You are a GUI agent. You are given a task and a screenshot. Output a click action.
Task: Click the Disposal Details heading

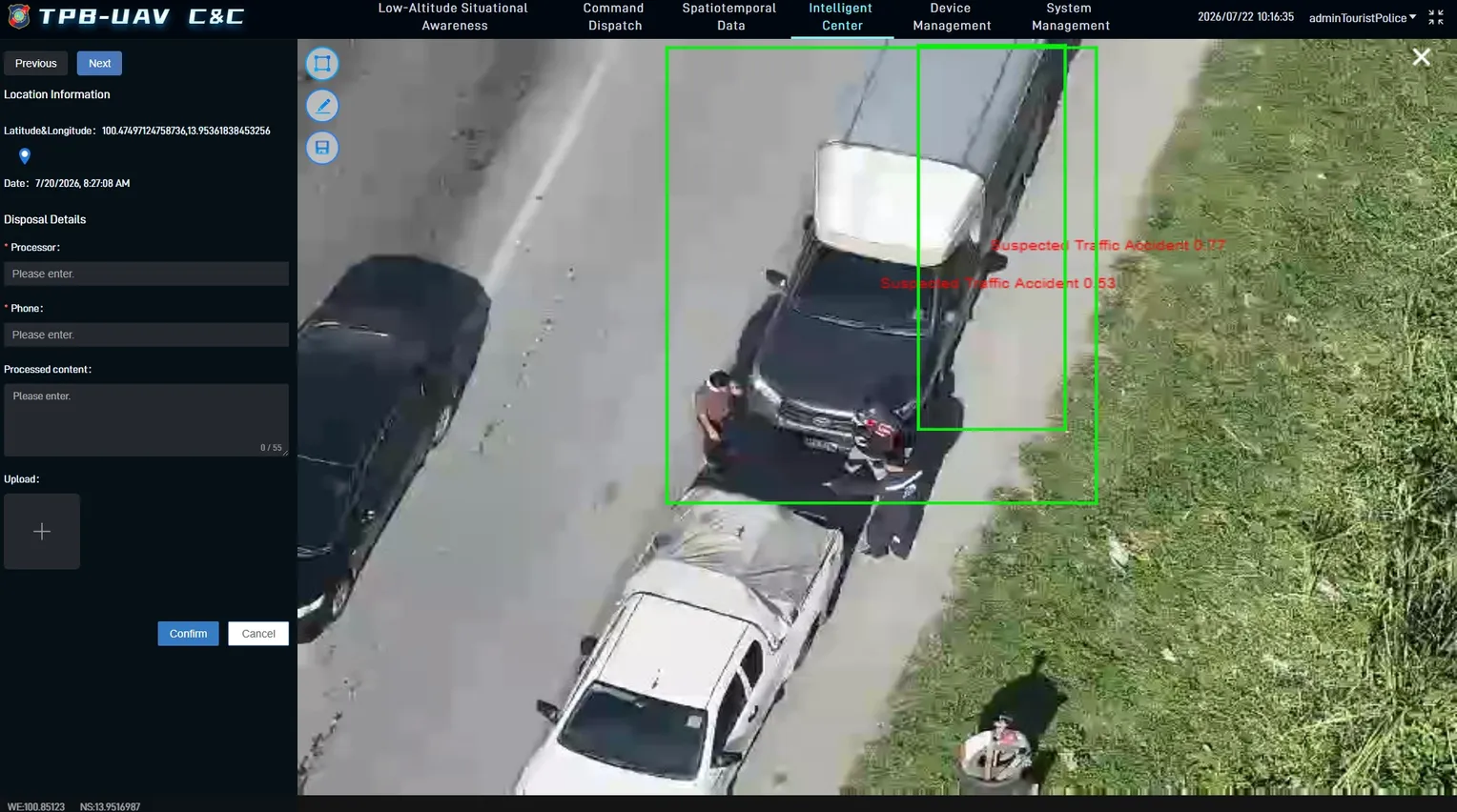click(x=45, y=219)
